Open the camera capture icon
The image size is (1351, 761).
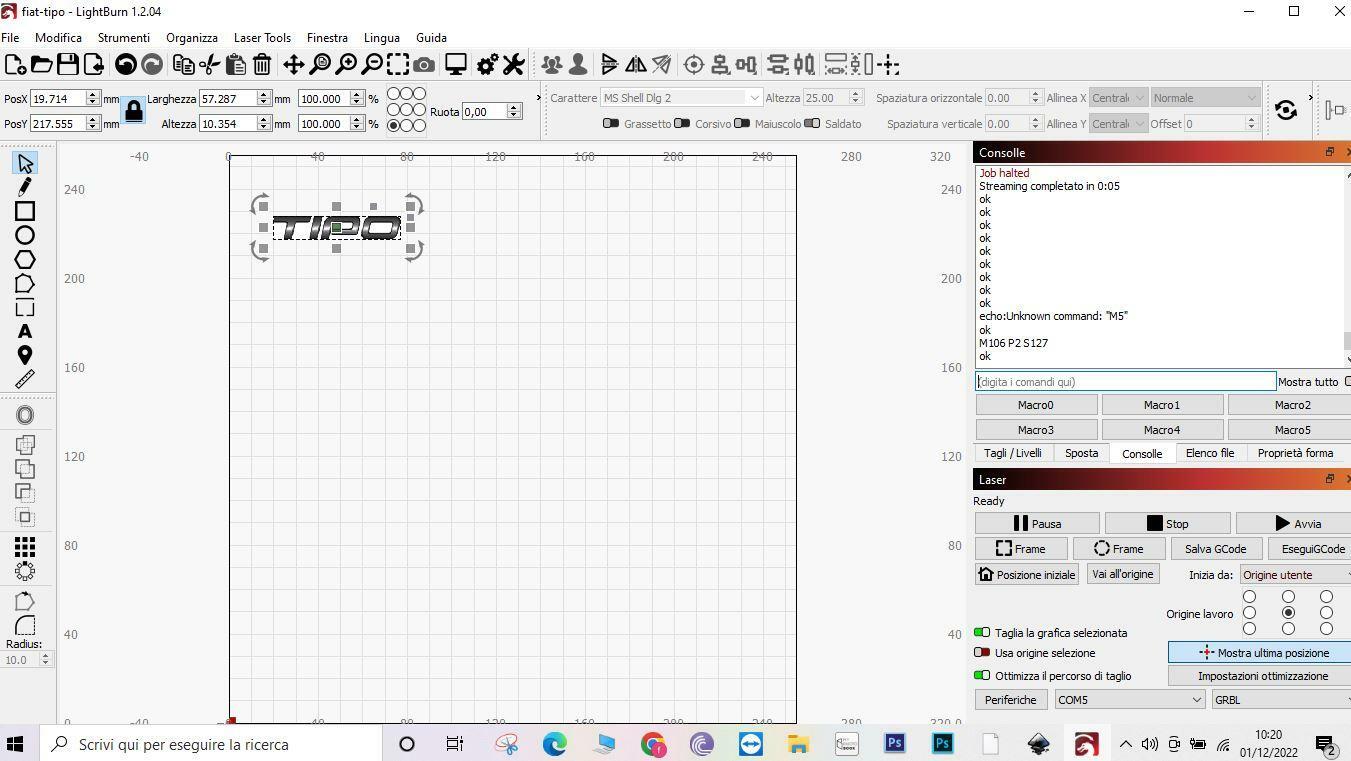(x=424, y=65)
